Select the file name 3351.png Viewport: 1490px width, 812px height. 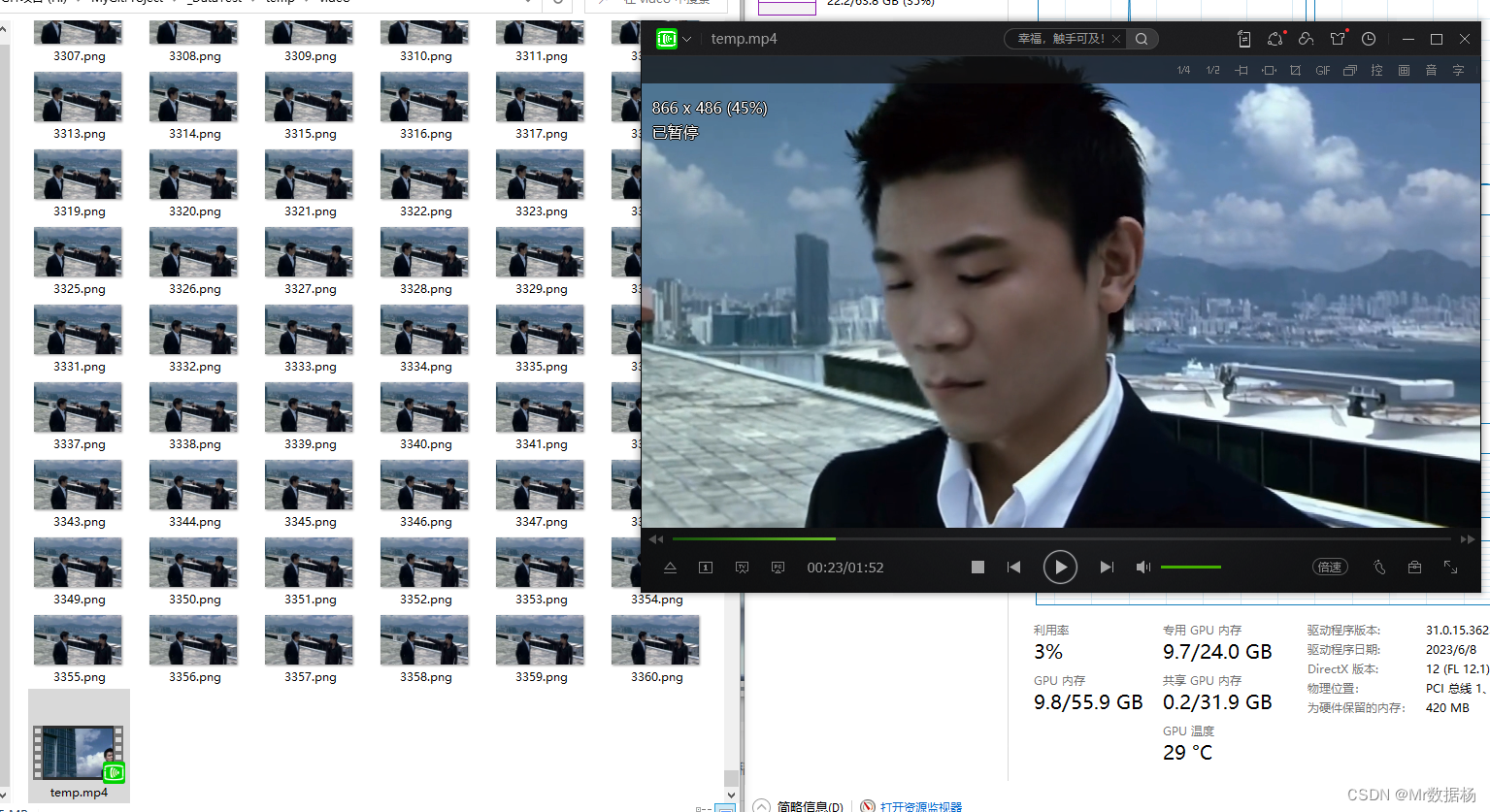tap(311, 600)
